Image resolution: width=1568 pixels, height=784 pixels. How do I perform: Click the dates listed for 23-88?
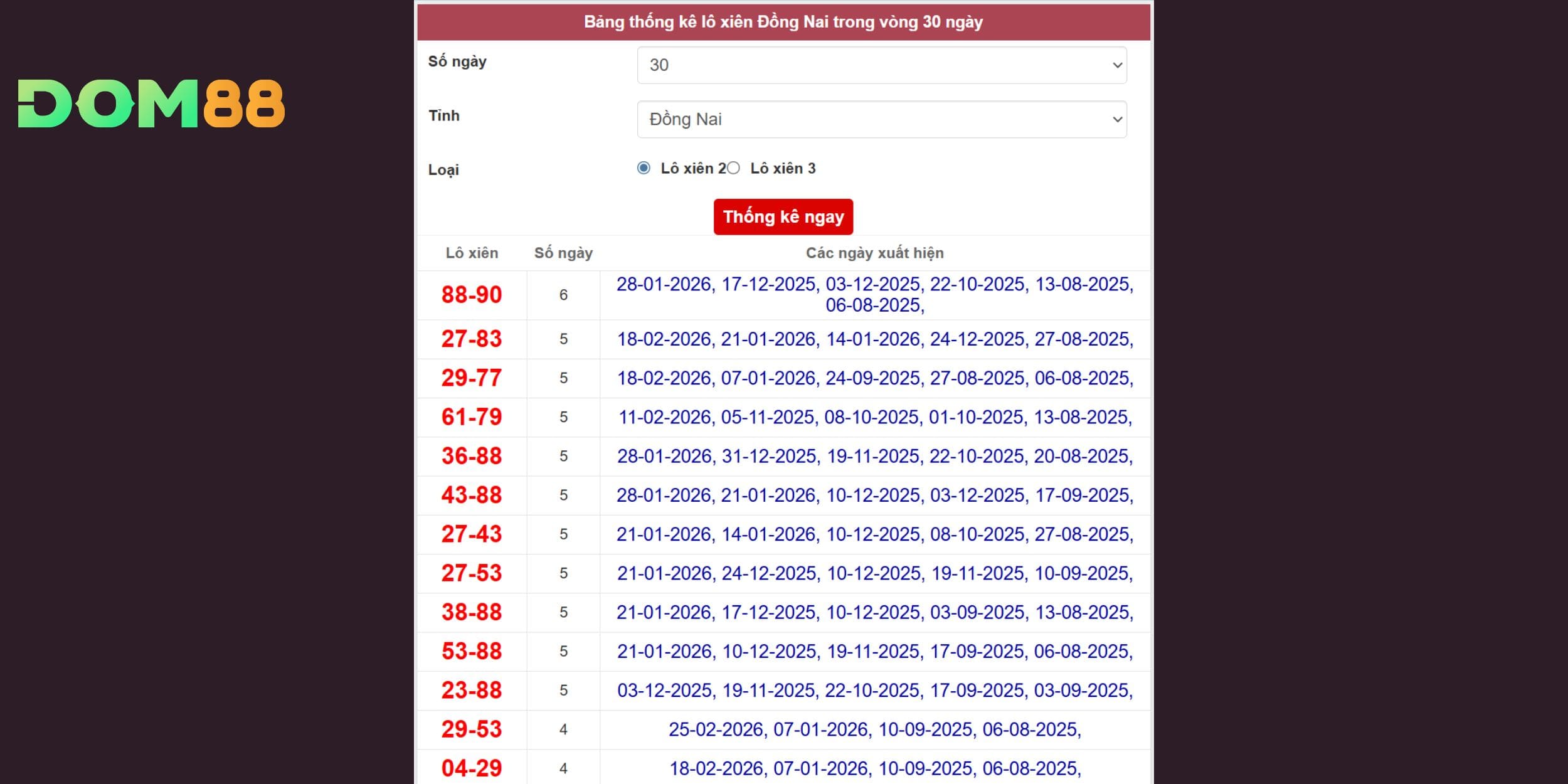tap(874, 691)
